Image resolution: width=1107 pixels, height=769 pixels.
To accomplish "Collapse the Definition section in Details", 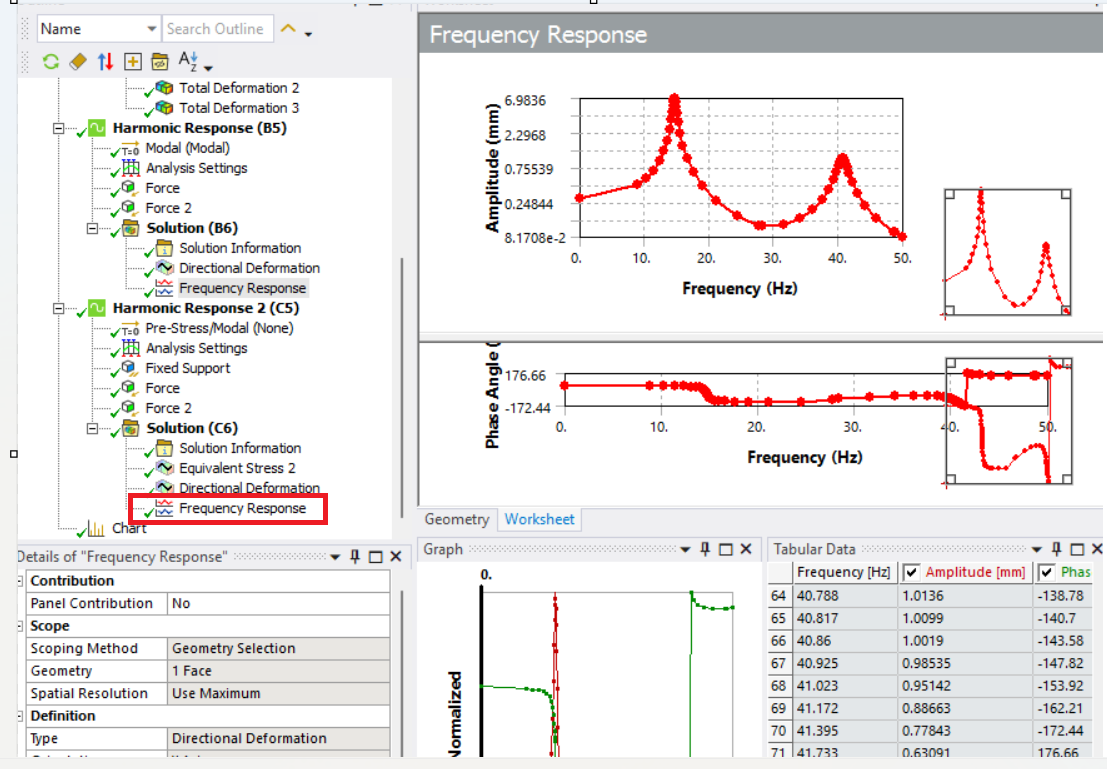I will [21, 715].
